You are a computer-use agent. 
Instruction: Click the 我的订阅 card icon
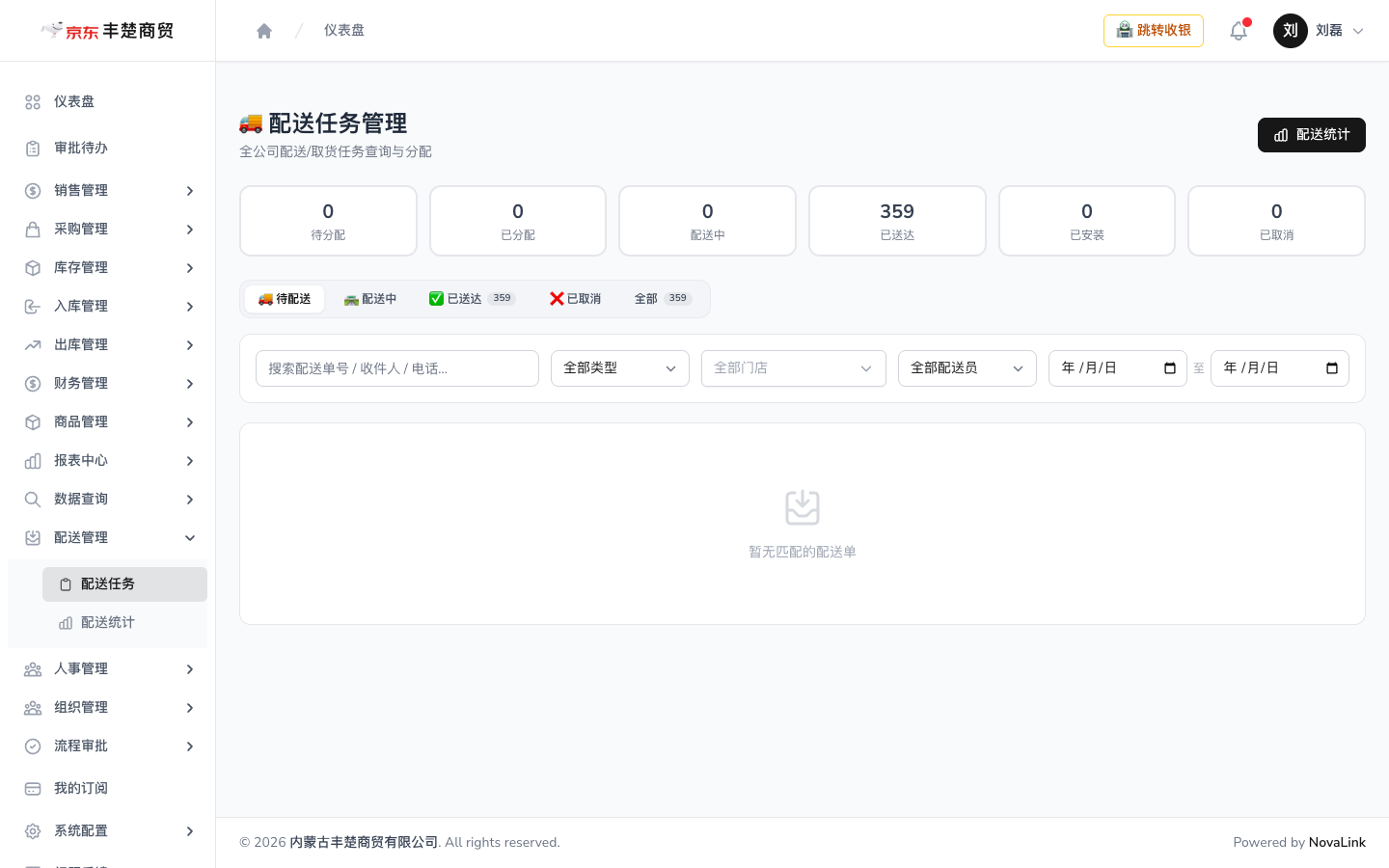point(33,789)
